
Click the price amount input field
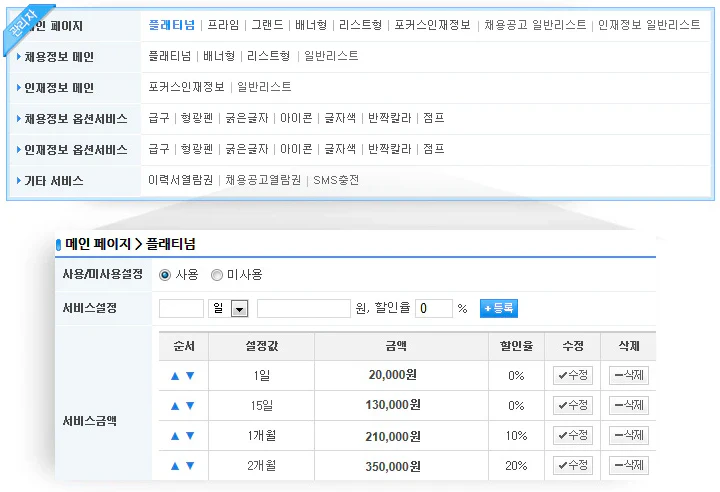(x=304, y=308)
